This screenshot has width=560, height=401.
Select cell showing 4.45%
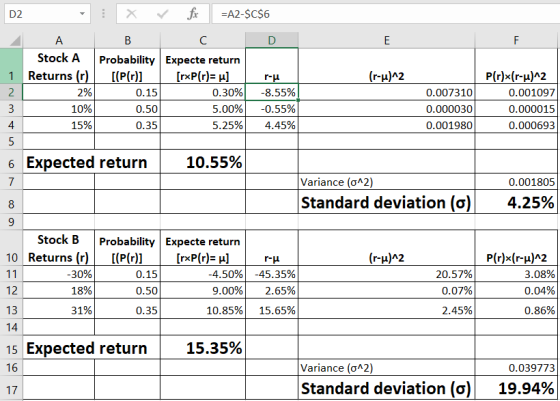click(x=272, y=125)
